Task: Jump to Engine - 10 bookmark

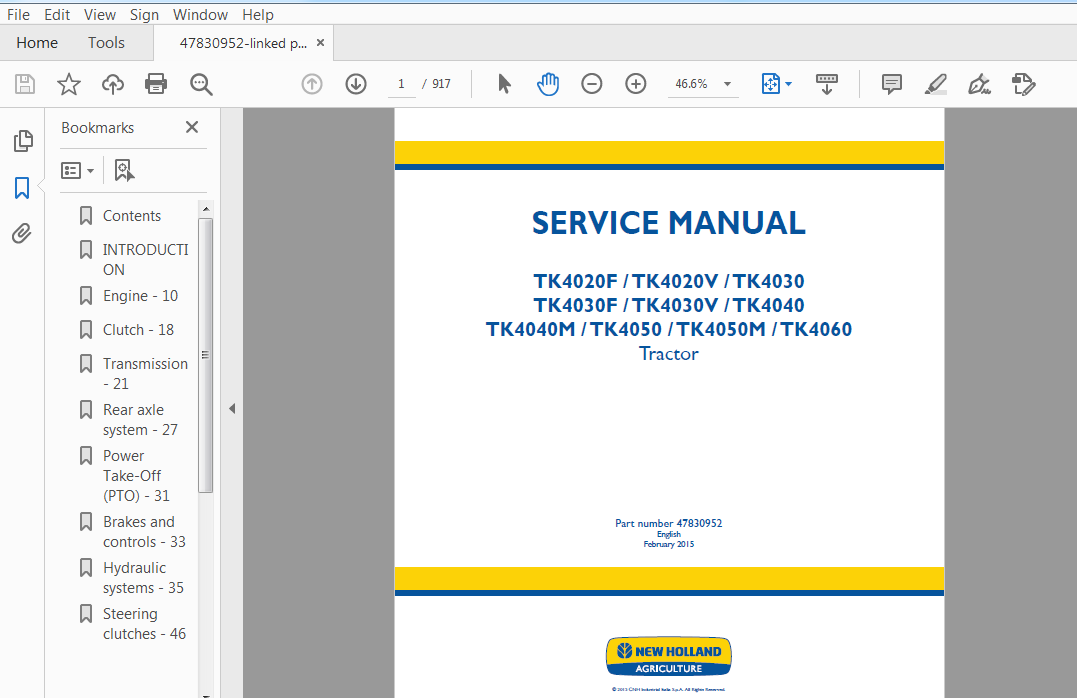Action: (x=140, y=296)
